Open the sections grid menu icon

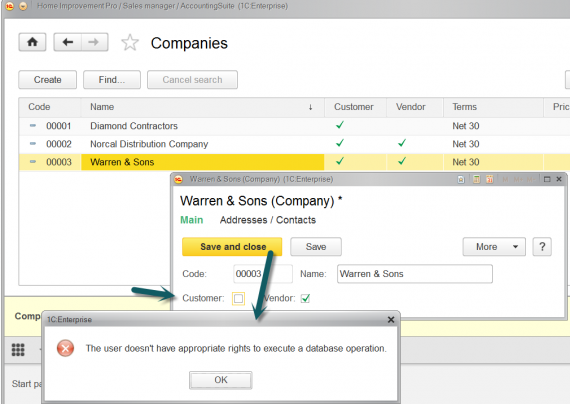click(x=18, y=349)
